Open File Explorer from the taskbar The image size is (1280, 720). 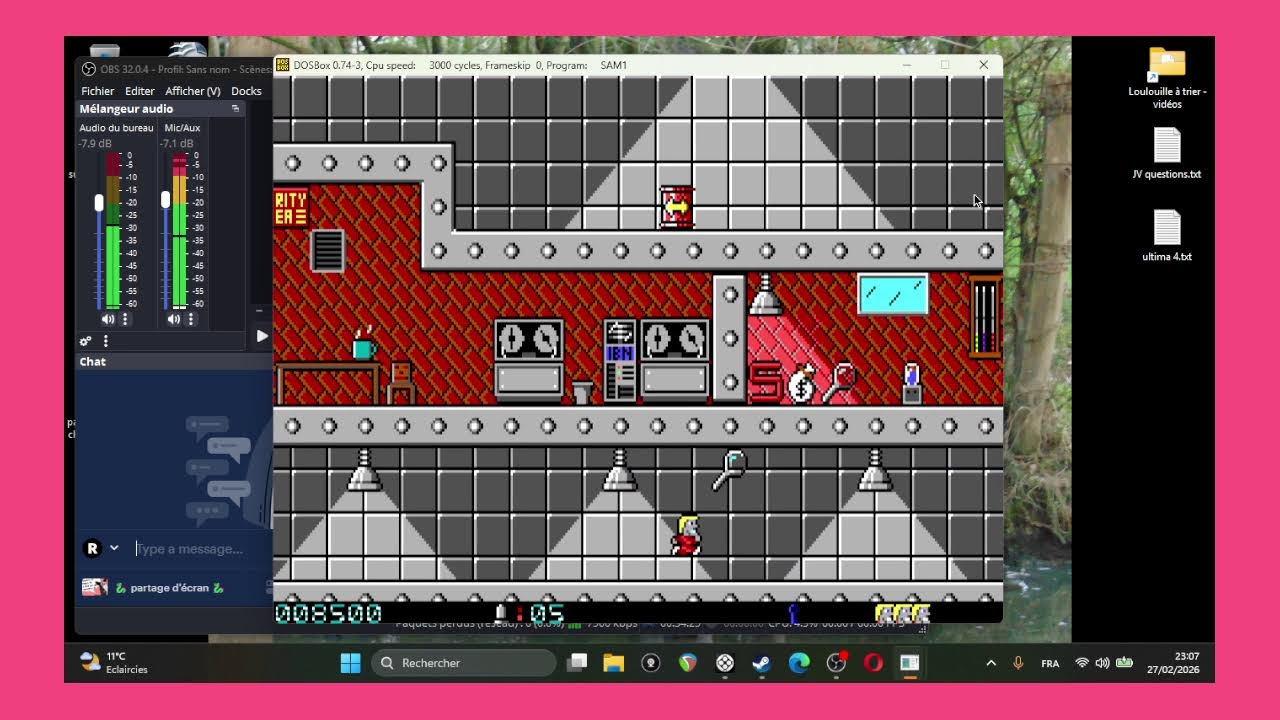[614, 663]
